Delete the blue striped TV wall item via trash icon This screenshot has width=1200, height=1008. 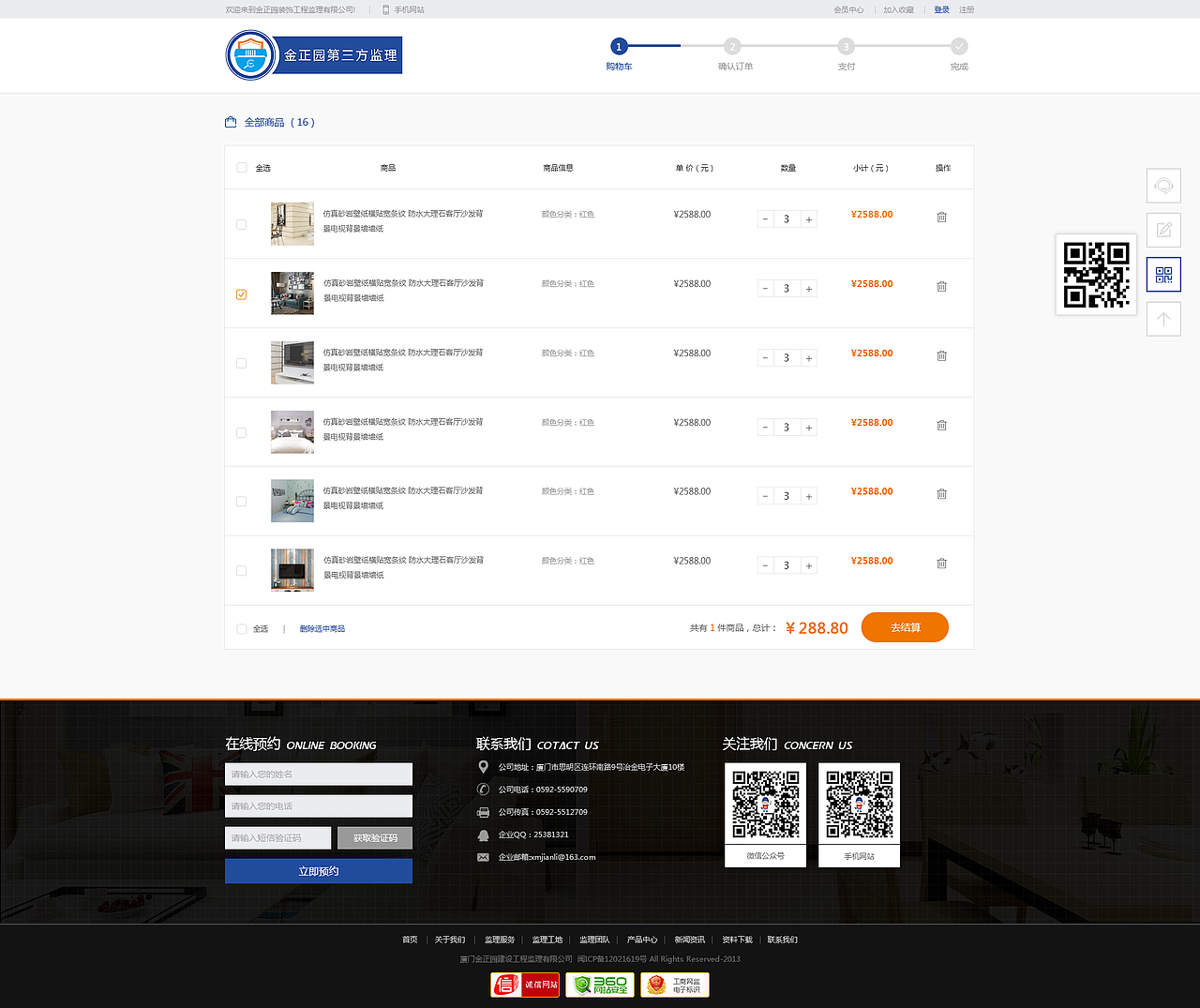coord(941,563)
